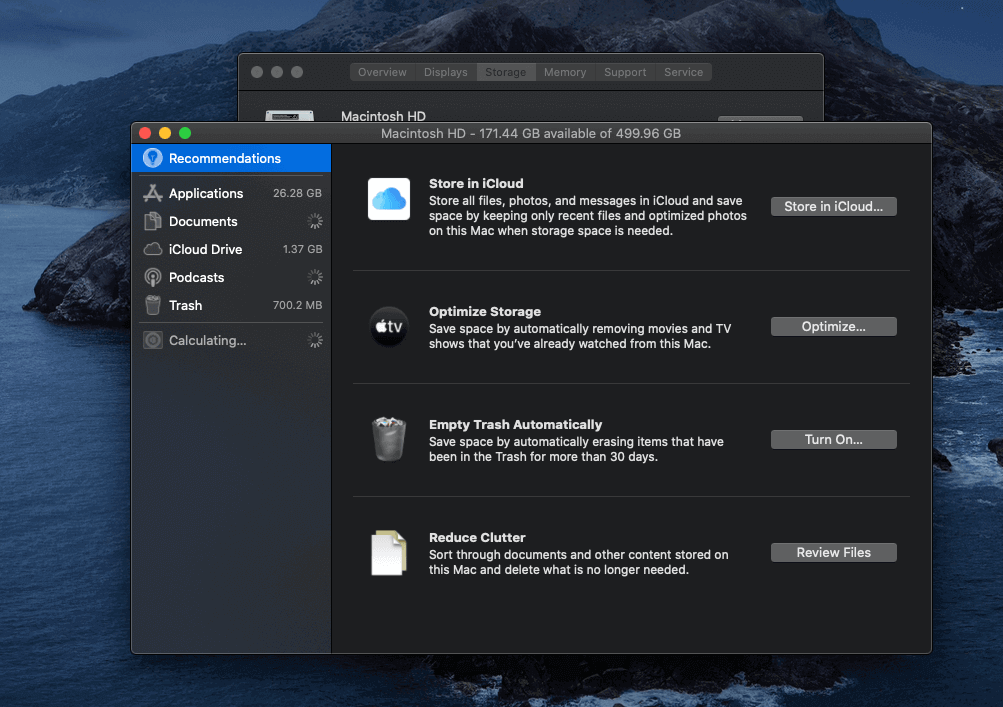Click the Review Files button

[833, 552]
